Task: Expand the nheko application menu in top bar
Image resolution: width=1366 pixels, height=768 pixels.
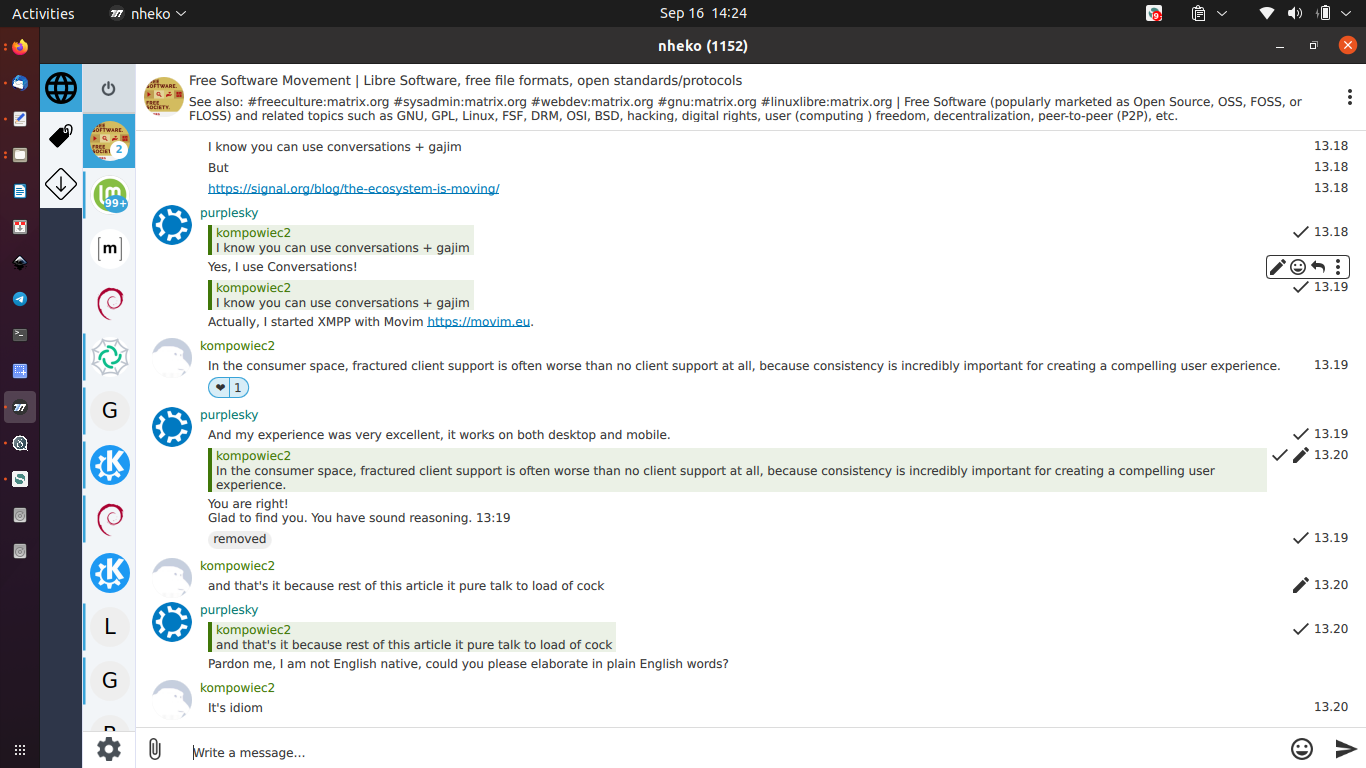Action: click(x=147, y=13)
